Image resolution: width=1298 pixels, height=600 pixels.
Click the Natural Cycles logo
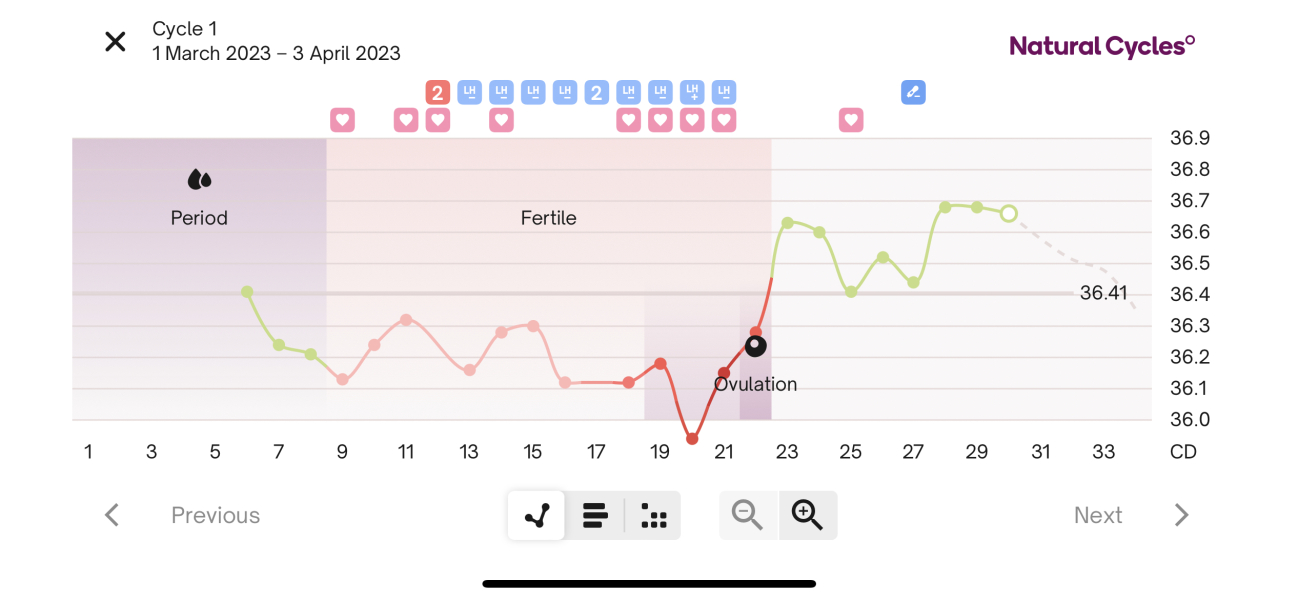(1102, 45)
